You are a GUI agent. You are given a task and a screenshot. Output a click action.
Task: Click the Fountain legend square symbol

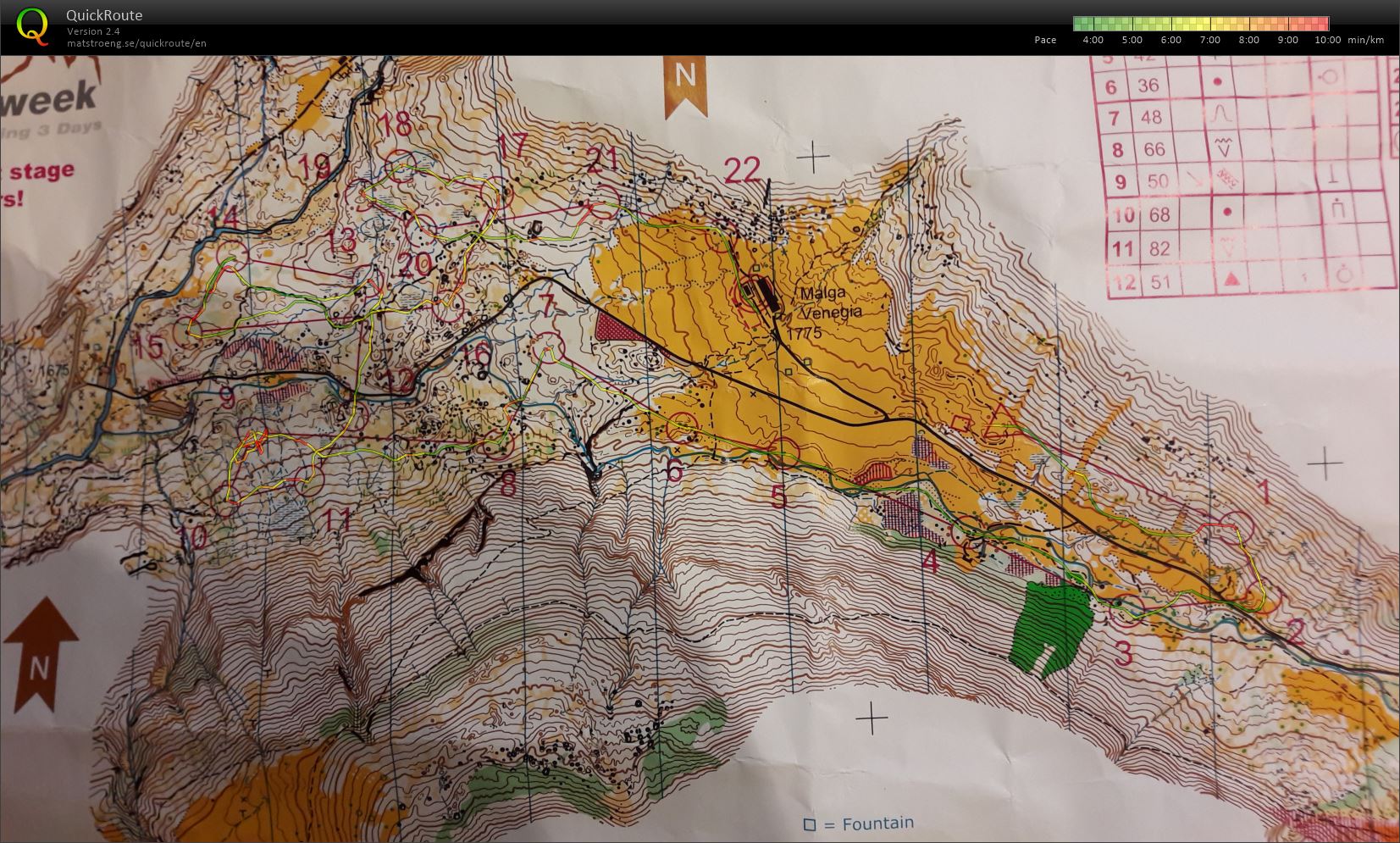coord(809,824)
